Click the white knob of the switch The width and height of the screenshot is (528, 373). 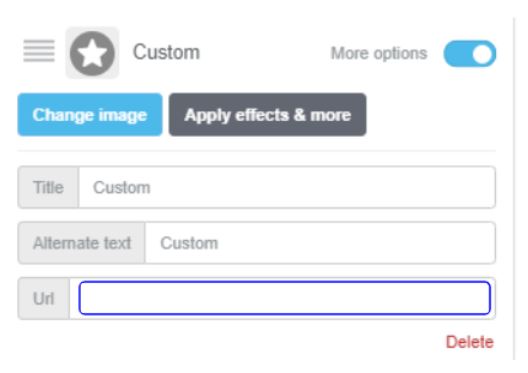click(482, 54)
